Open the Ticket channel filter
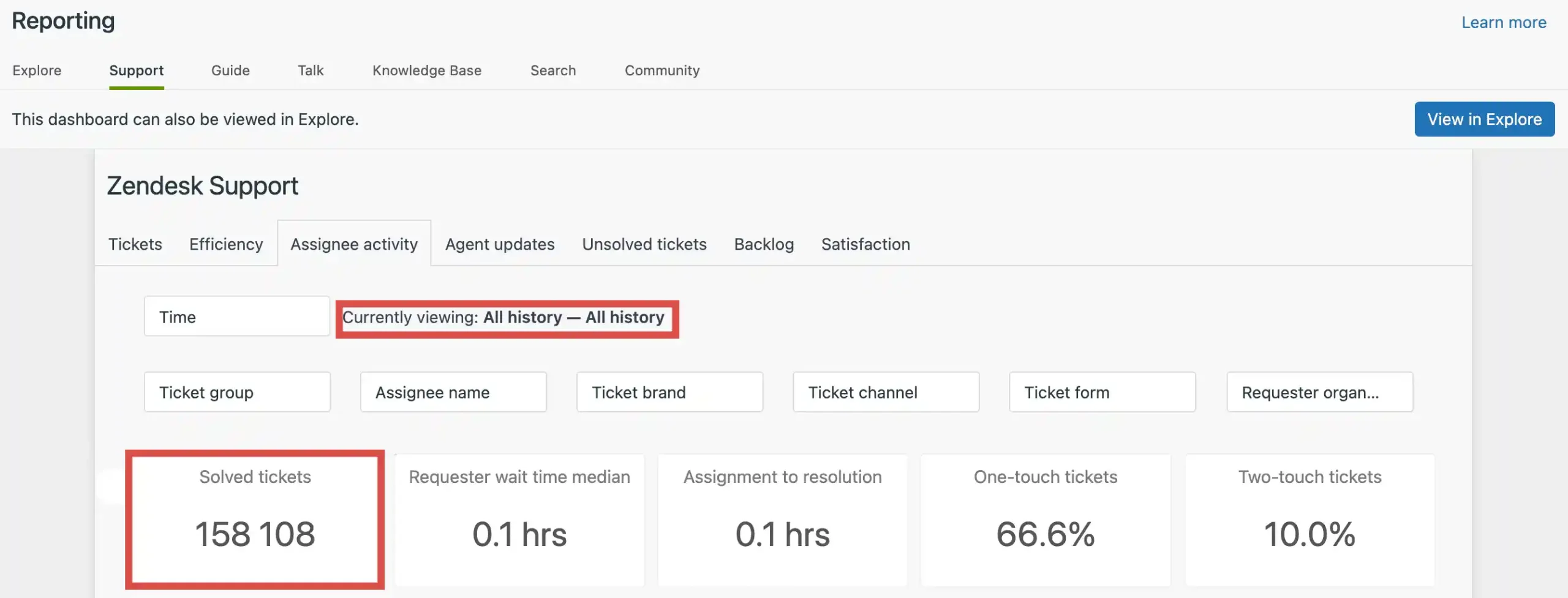Screen dimensions: 1568x598 pos(886,392)
